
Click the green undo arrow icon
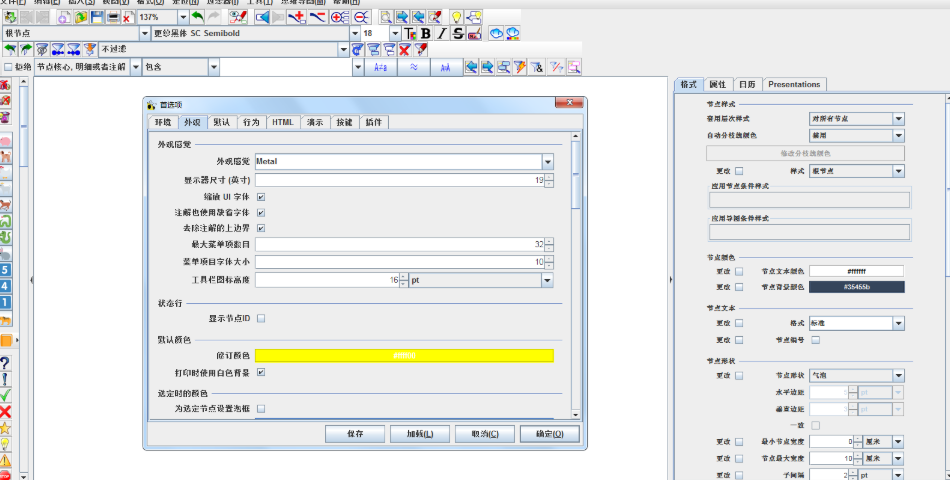click(x=197, y=17)
